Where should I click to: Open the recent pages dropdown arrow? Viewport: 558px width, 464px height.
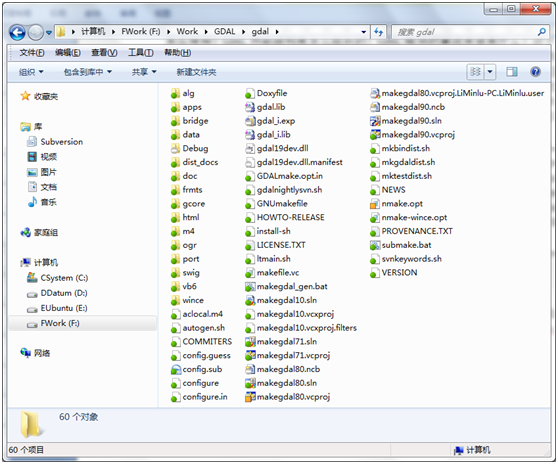point(49,33)
